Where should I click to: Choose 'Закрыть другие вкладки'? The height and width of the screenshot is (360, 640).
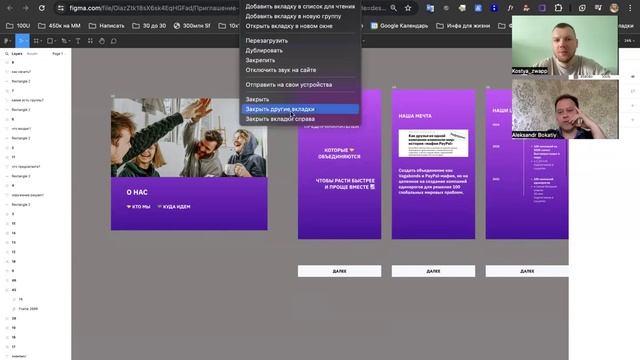coord(300,109)
